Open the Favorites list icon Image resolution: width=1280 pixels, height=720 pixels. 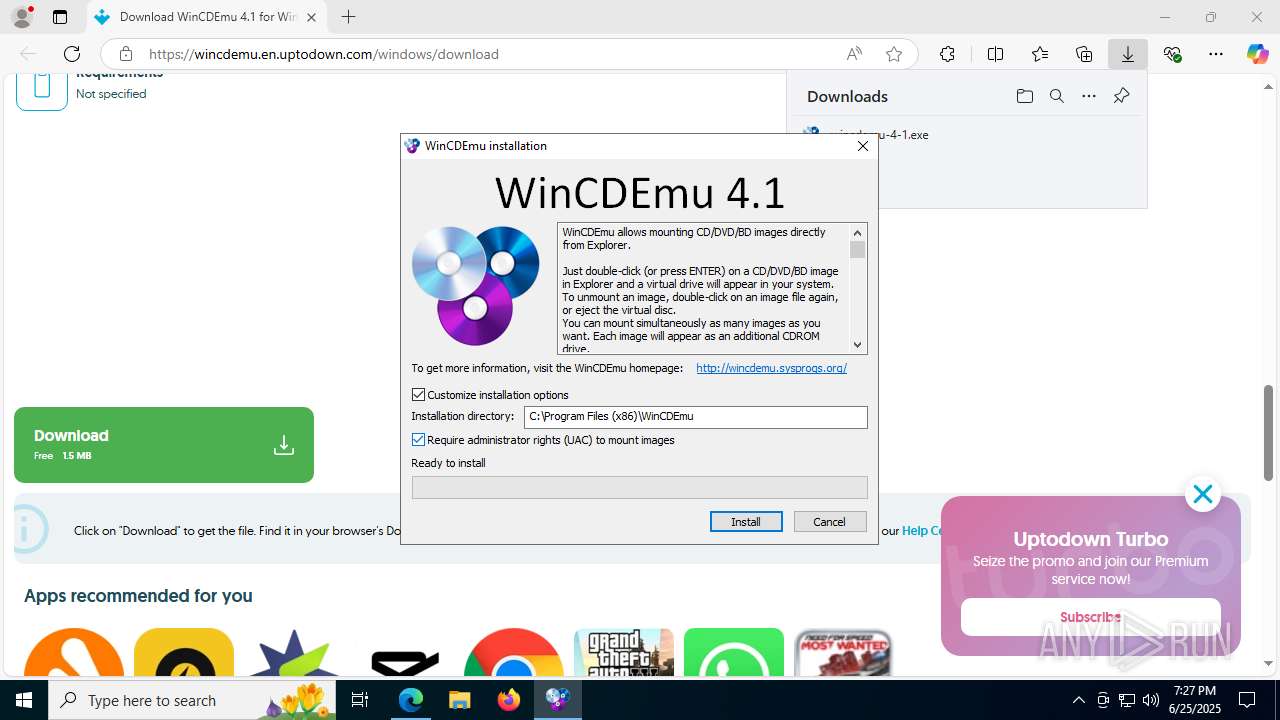(1040, 54)
